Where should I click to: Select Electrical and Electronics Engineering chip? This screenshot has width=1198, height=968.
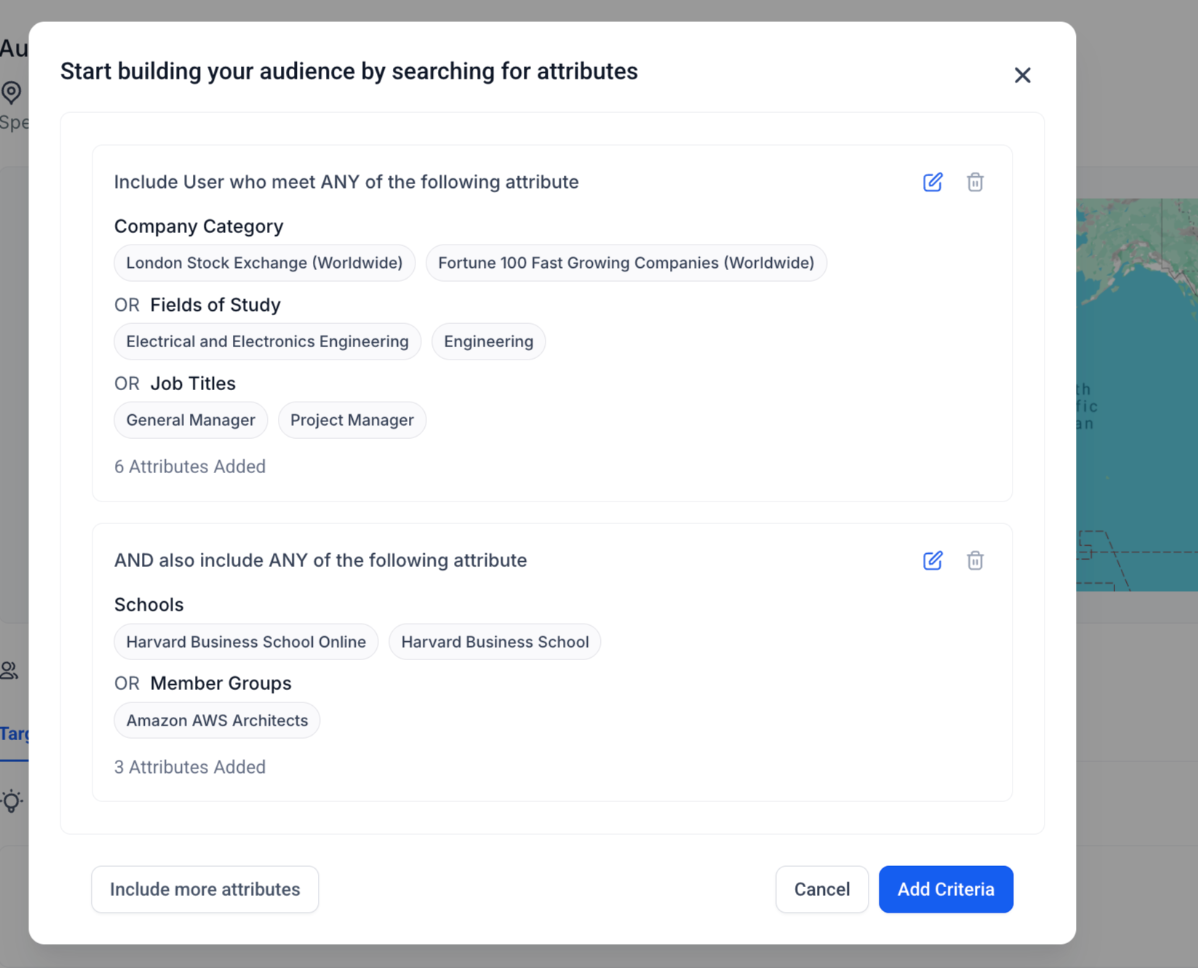tap(267, 342)
